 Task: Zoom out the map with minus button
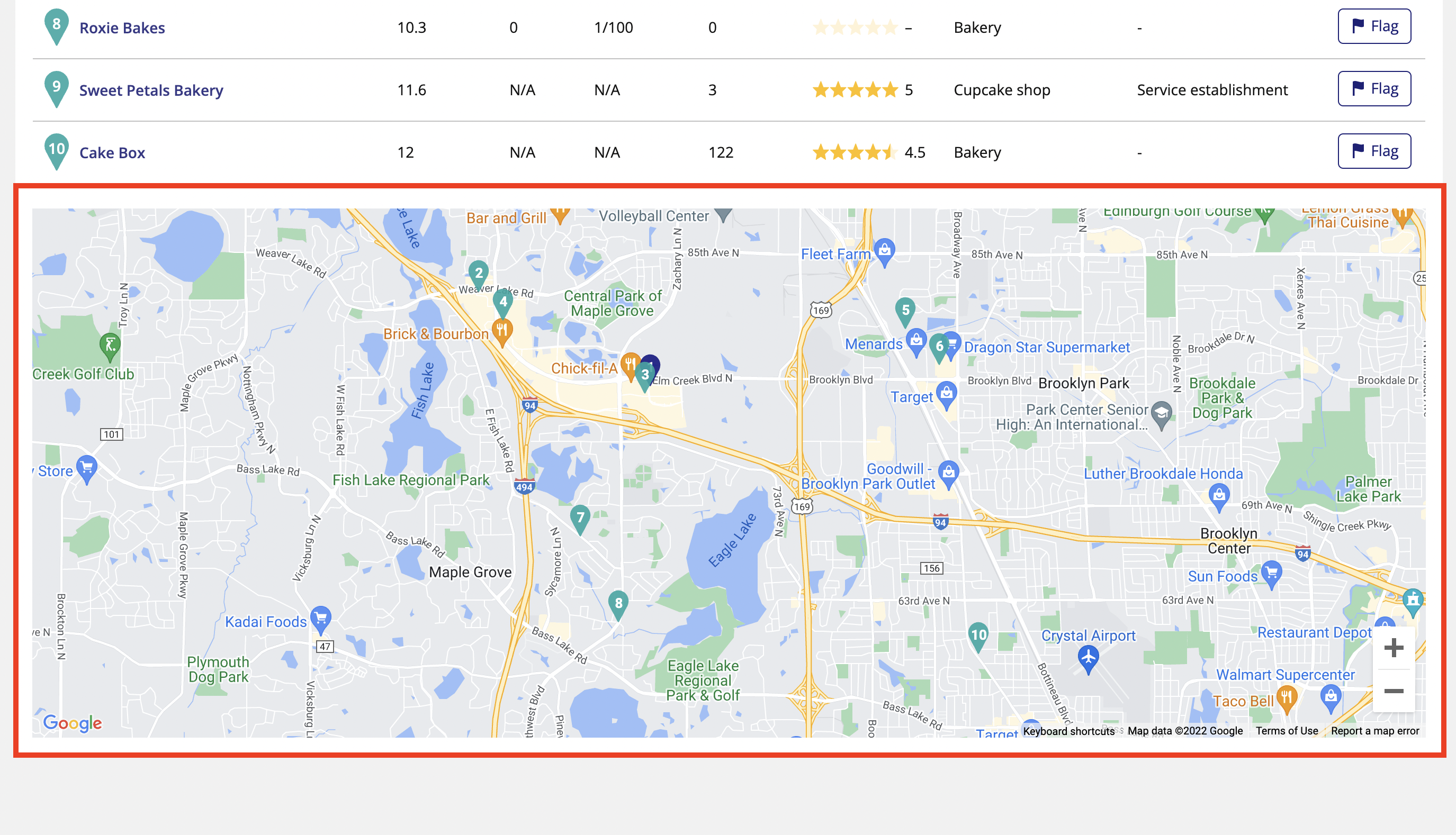point(1394,691)
